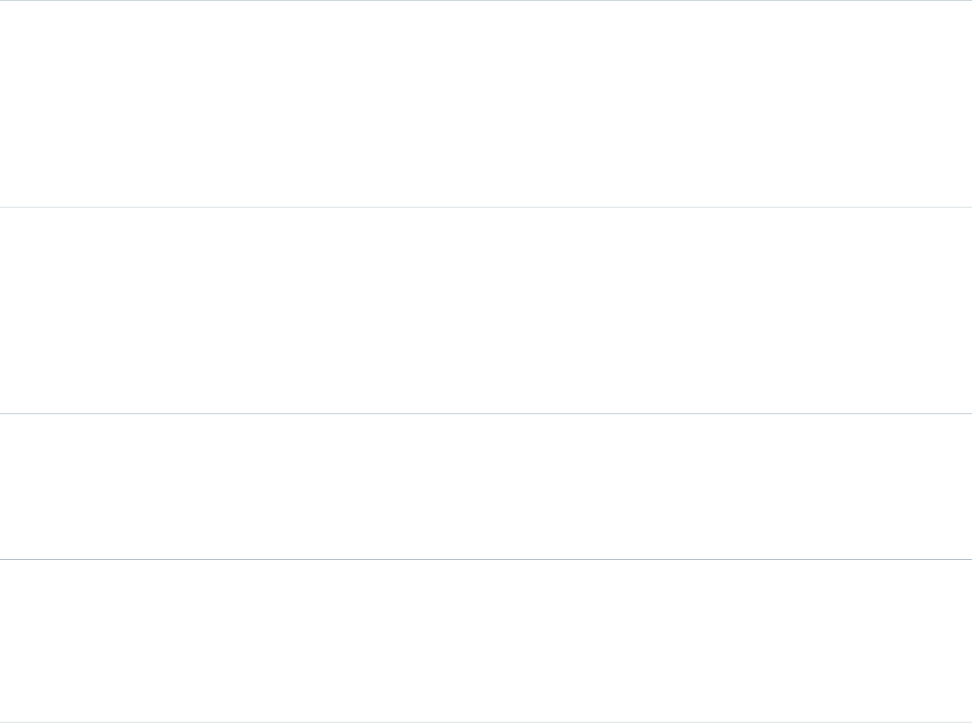Click the divider line below first row
The width and height of the screenshot is (973, 723).
click(x=486, y=207)
